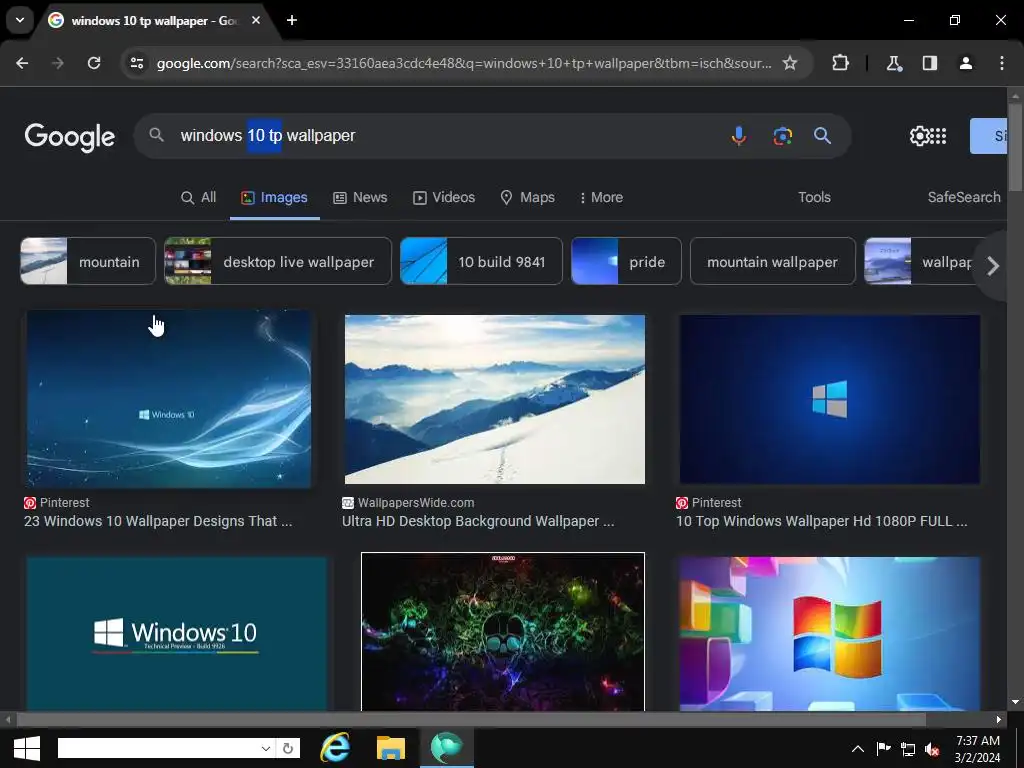Image resolution: width=1024 pixels, height=768 pixels.
Task: Open the search Tools
Action: [x=814, y=197]
